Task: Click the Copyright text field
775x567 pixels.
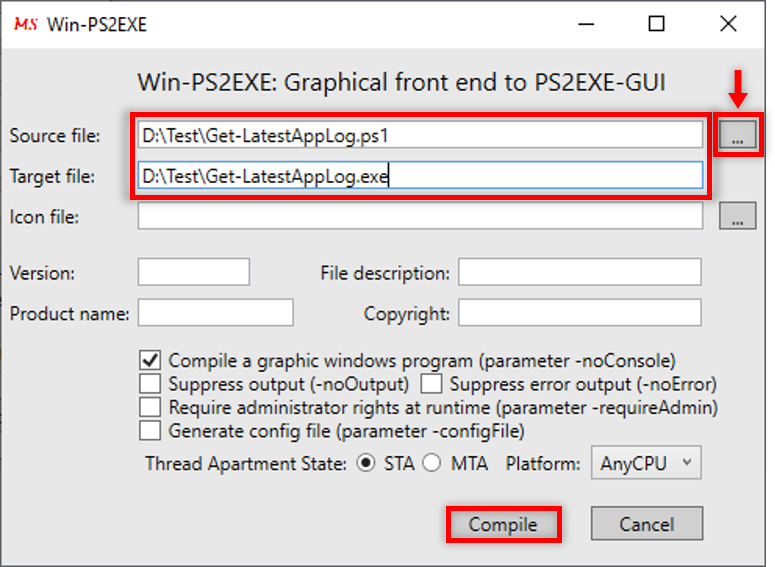Action: [x=579, y=312]
